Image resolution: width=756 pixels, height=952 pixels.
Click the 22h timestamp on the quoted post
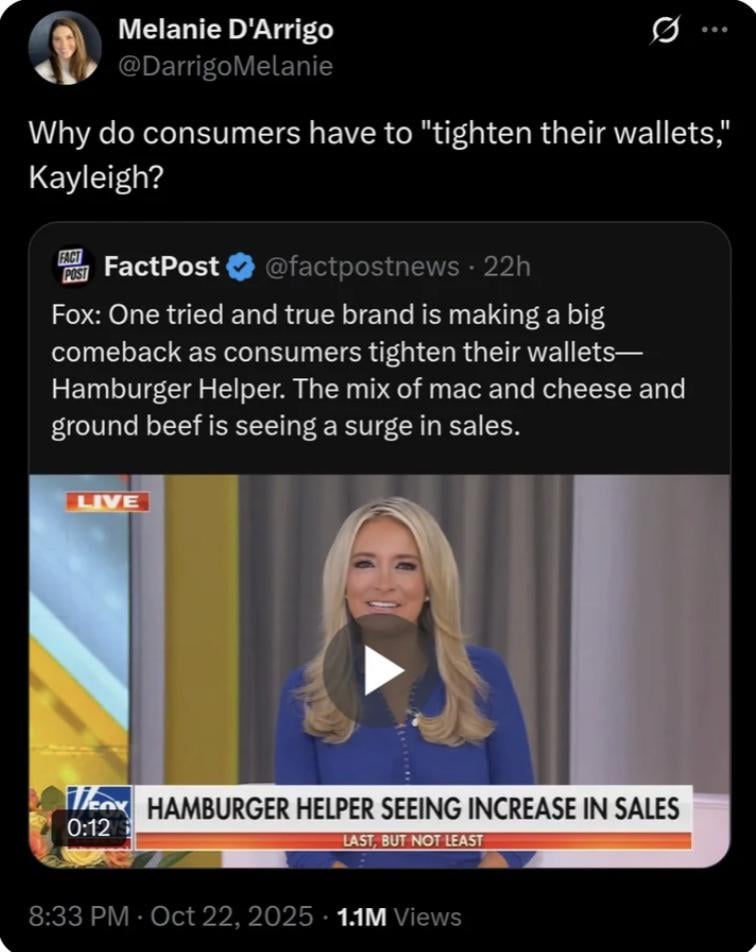507,267
